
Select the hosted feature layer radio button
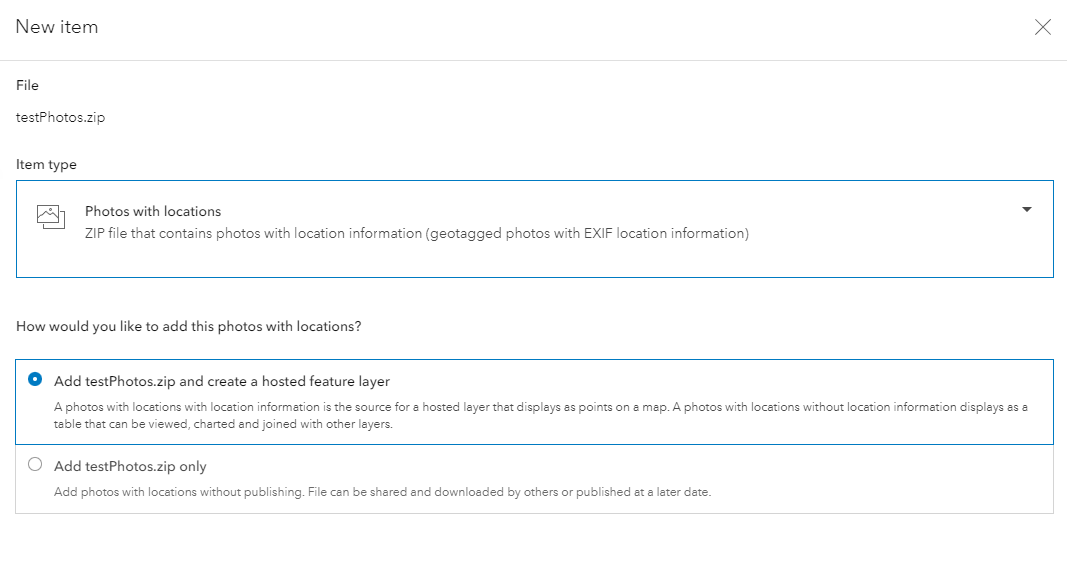coord(35,379)
